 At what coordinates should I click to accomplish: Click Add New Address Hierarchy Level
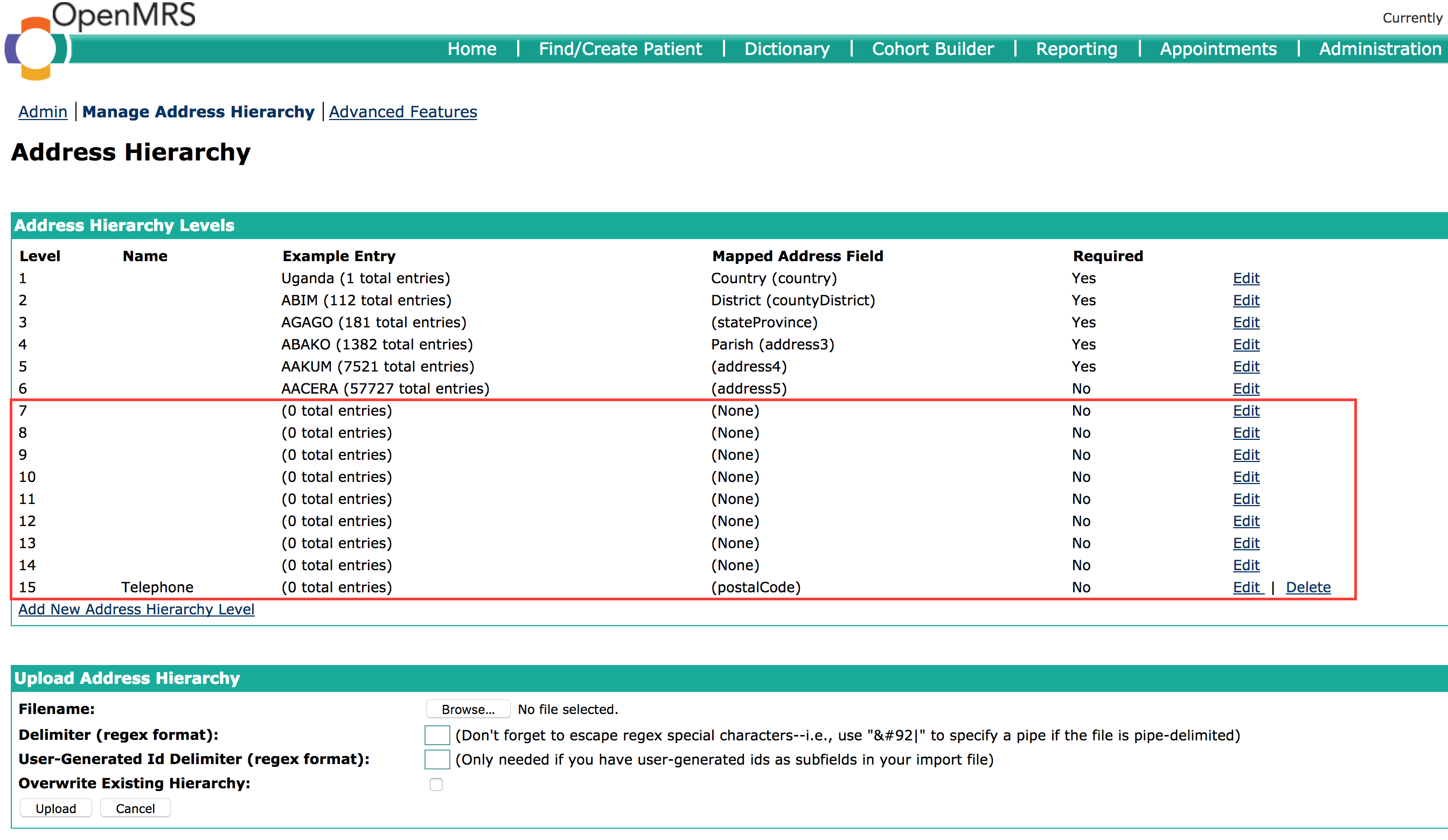136,609
